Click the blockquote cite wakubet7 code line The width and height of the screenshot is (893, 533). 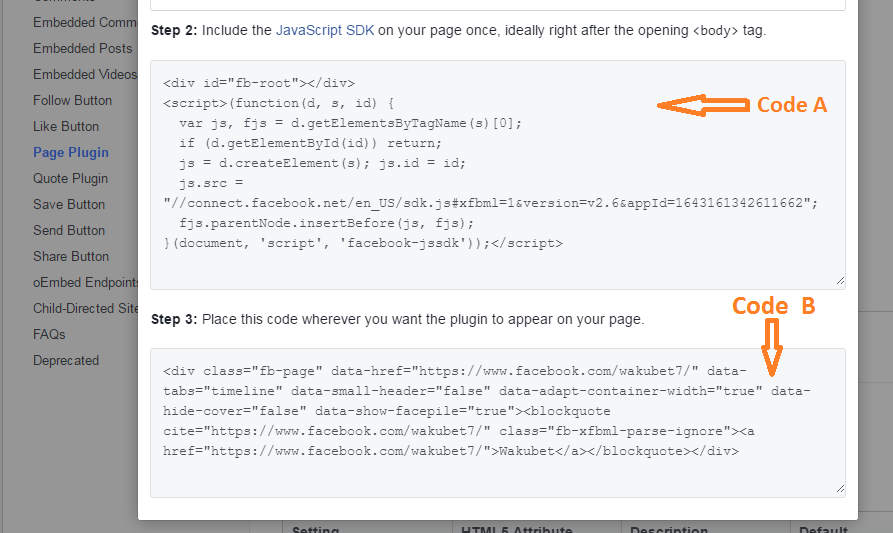click(x=458, y=432)
